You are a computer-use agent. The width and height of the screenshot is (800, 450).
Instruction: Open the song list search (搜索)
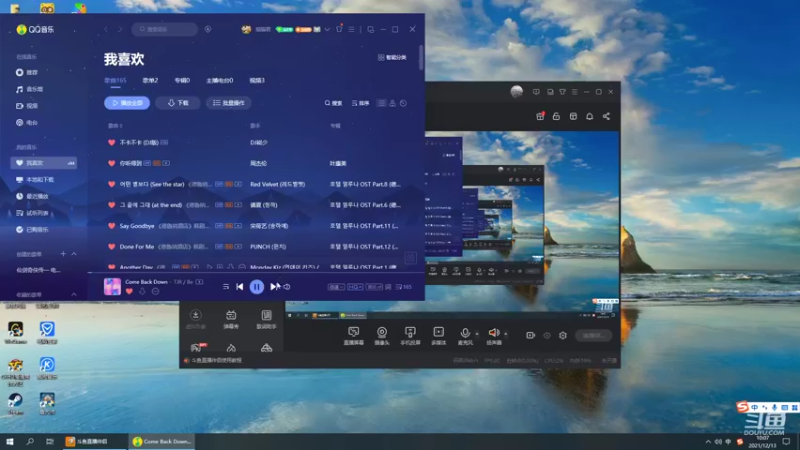point(333,103)
